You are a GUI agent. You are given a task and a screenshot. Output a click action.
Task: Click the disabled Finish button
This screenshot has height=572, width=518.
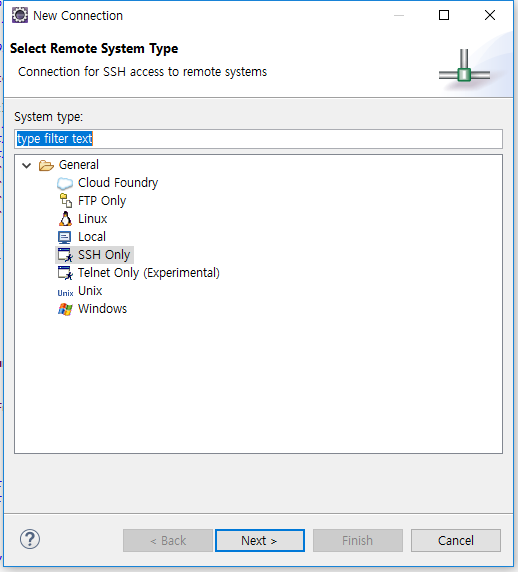[x=358, y=540]
